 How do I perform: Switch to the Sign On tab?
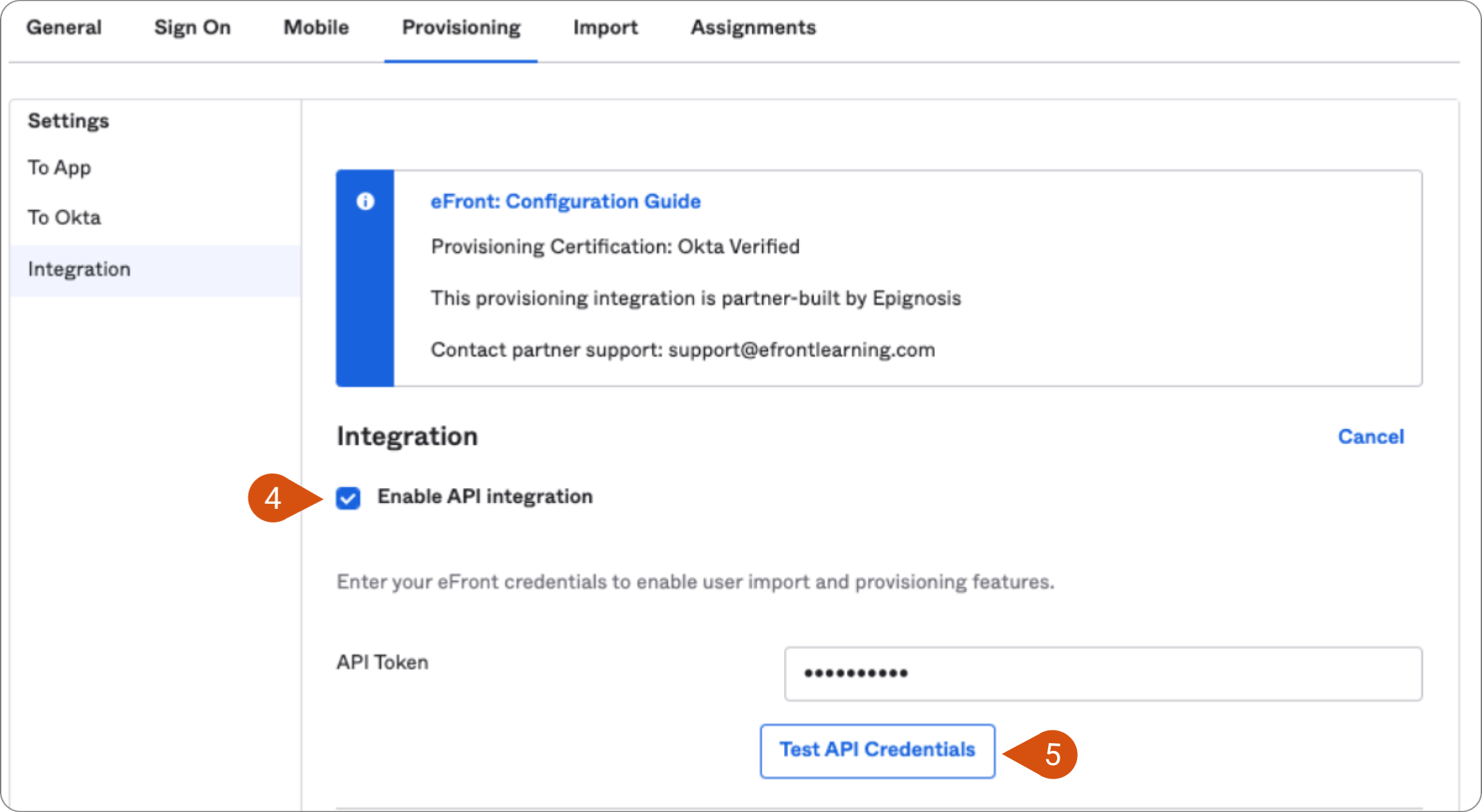[x=192, y=28]
